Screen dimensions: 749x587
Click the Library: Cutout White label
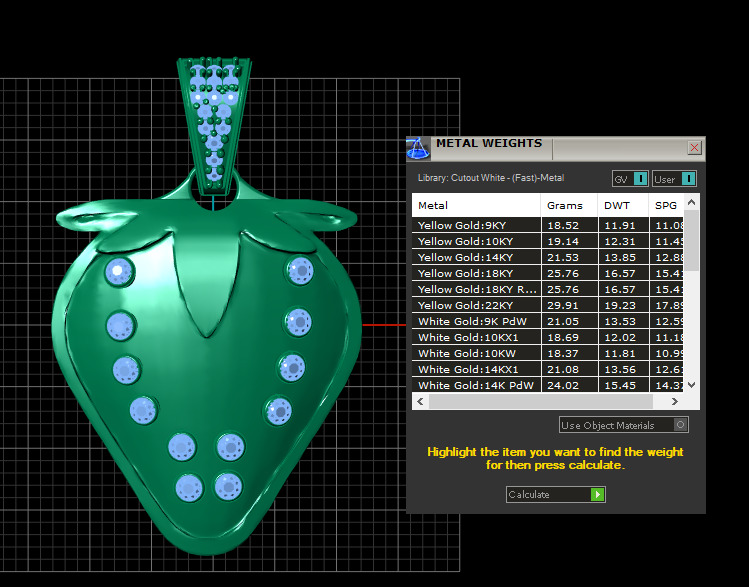[x=491, y=178]
